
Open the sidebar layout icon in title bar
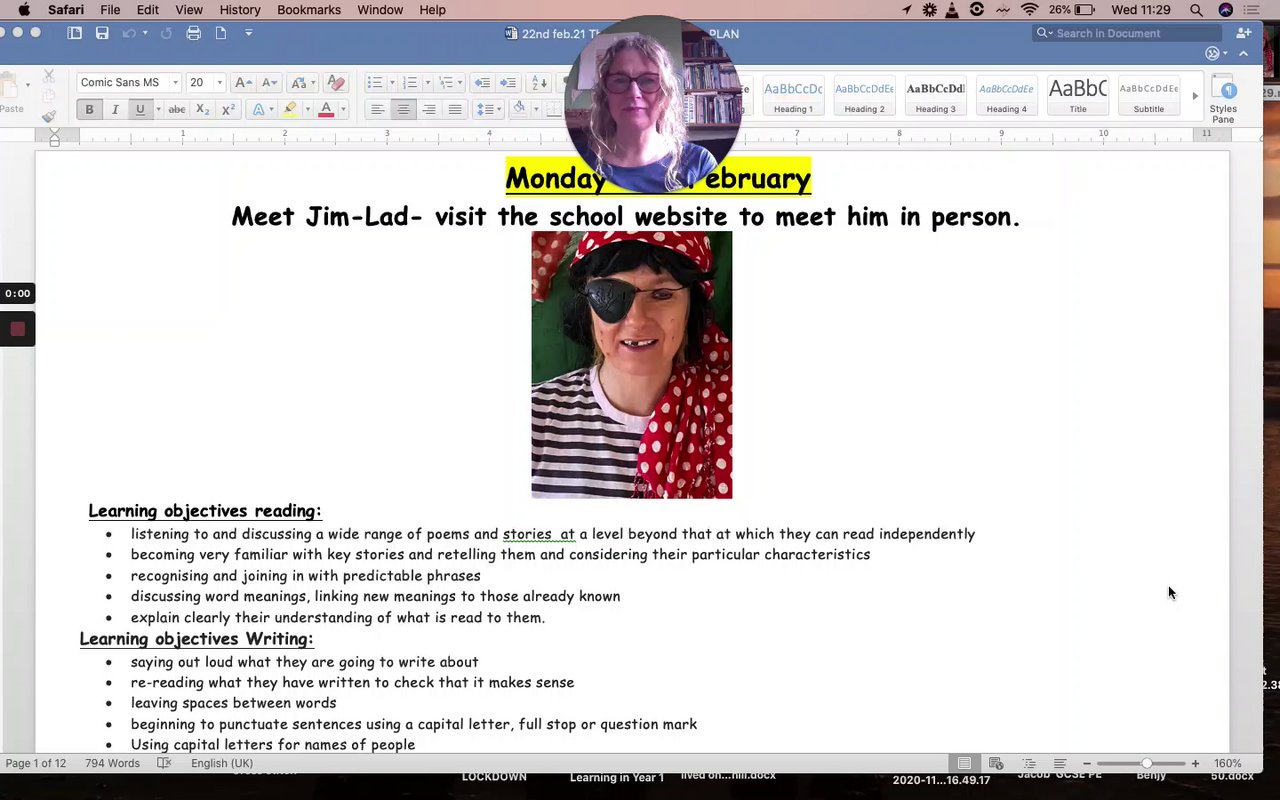pyautogui.click(x=75, y=33)
